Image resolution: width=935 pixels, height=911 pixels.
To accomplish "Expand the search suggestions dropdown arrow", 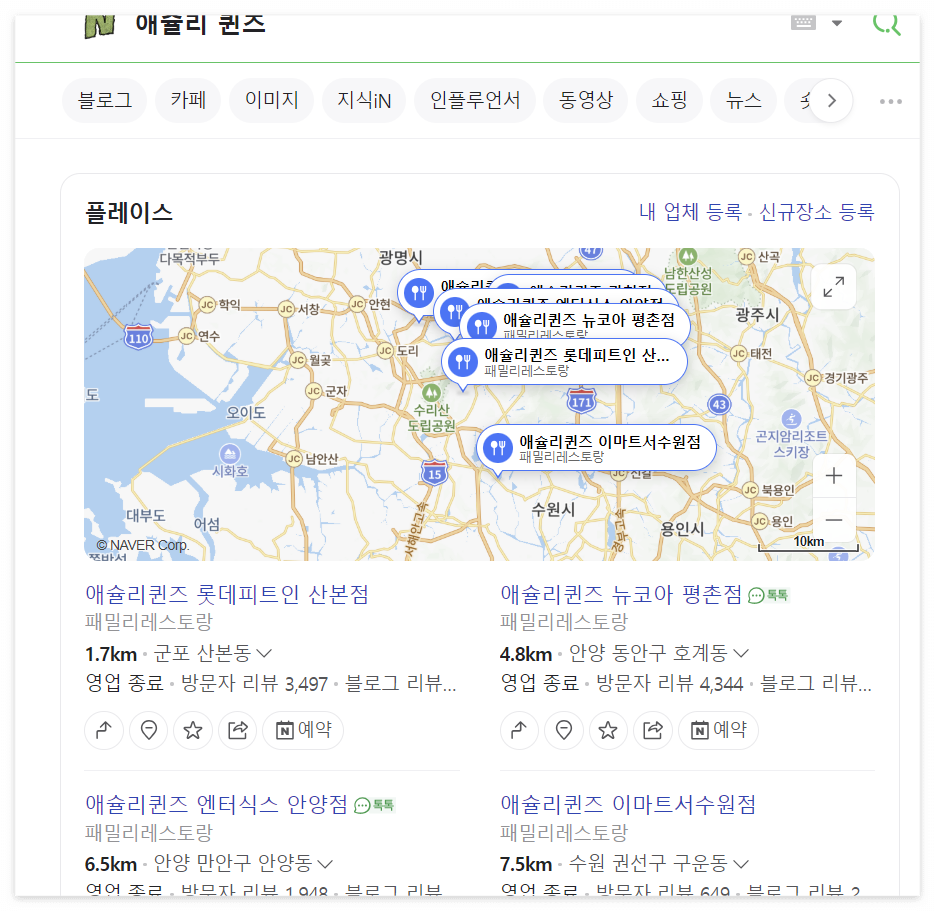I will pyautogui.click(x=837, y=23).
